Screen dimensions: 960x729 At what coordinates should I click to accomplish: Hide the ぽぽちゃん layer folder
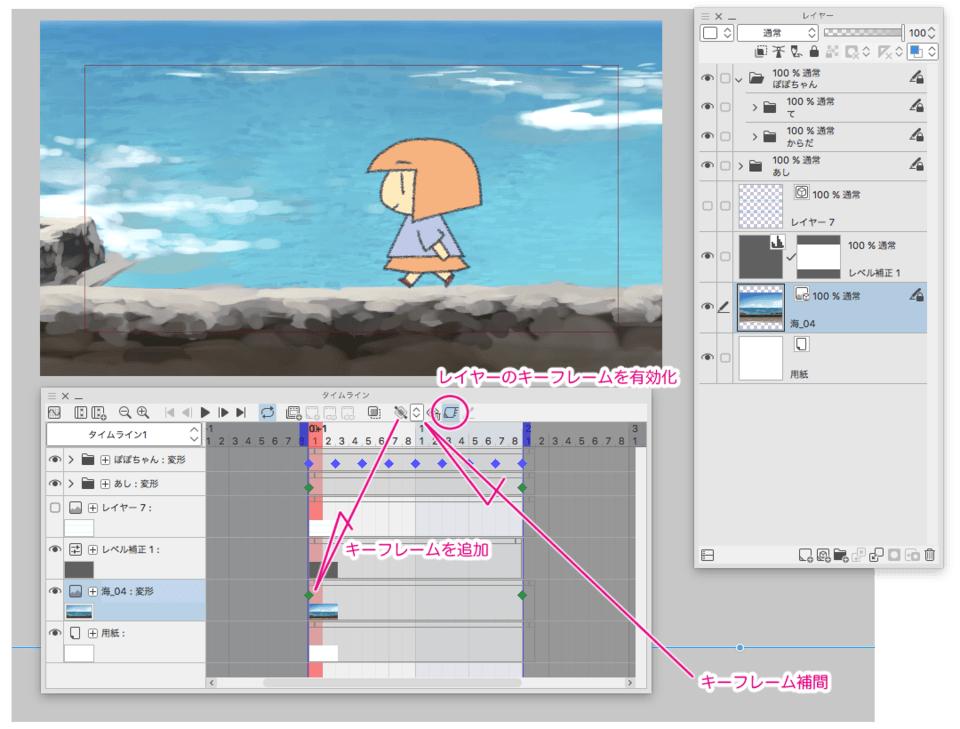click(x=710, y=77)
